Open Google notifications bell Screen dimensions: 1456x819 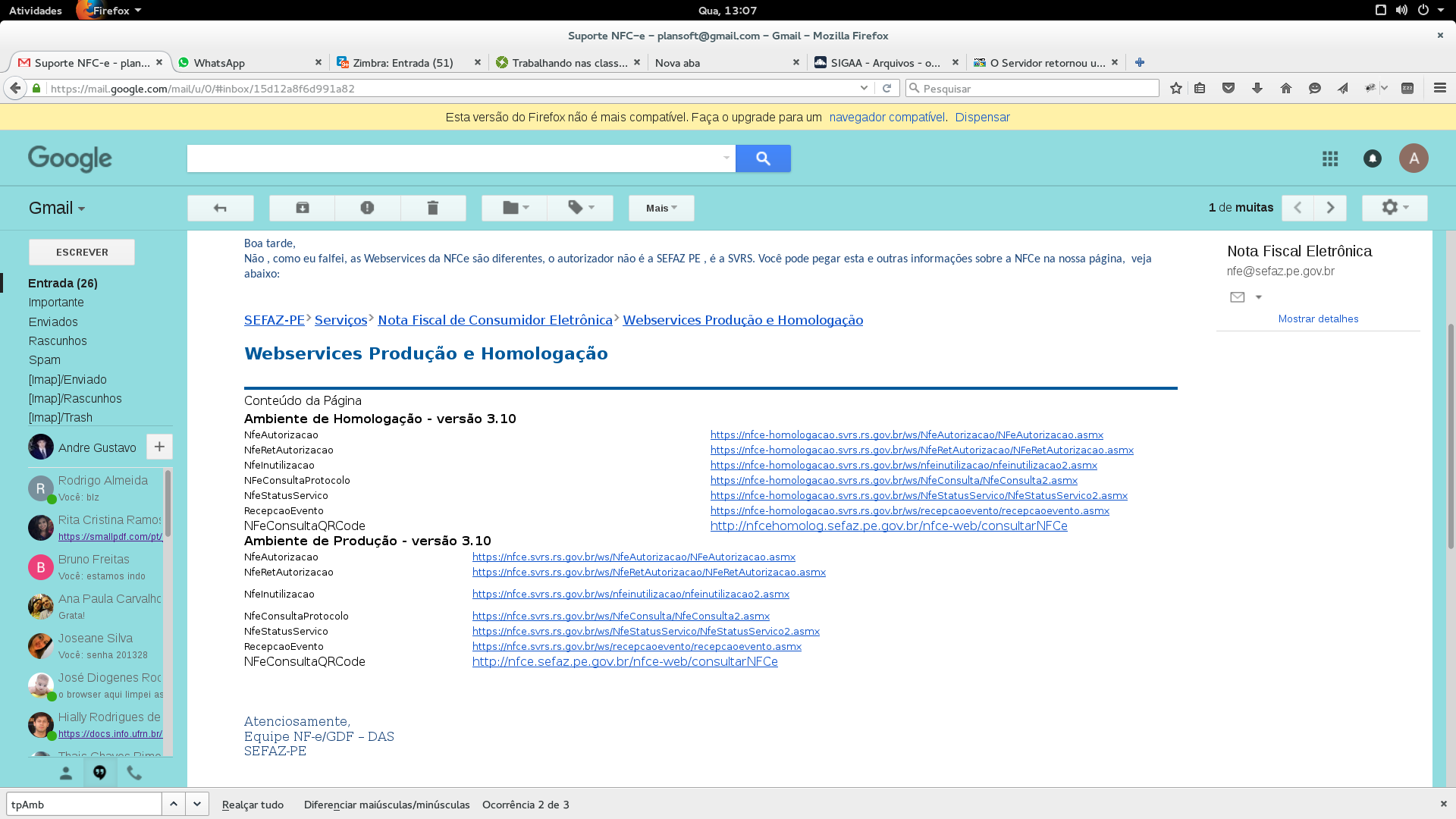tap(1373, 158)
